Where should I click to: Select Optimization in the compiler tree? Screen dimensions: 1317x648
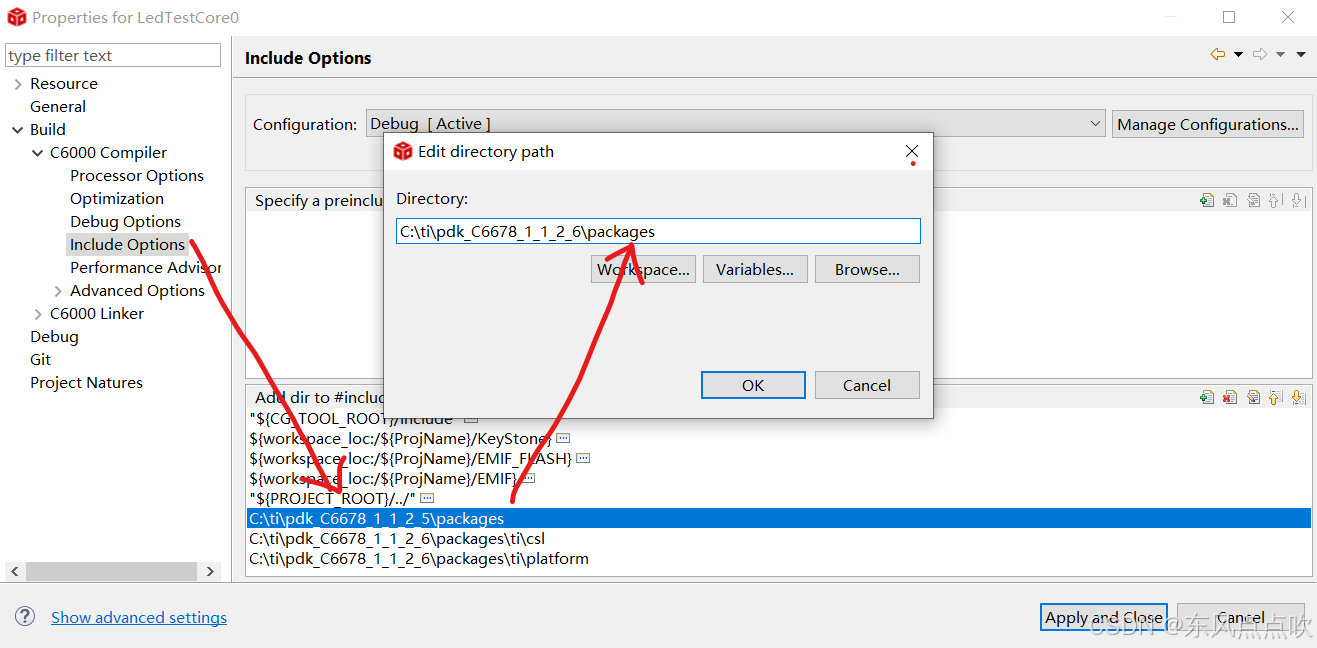117,198
